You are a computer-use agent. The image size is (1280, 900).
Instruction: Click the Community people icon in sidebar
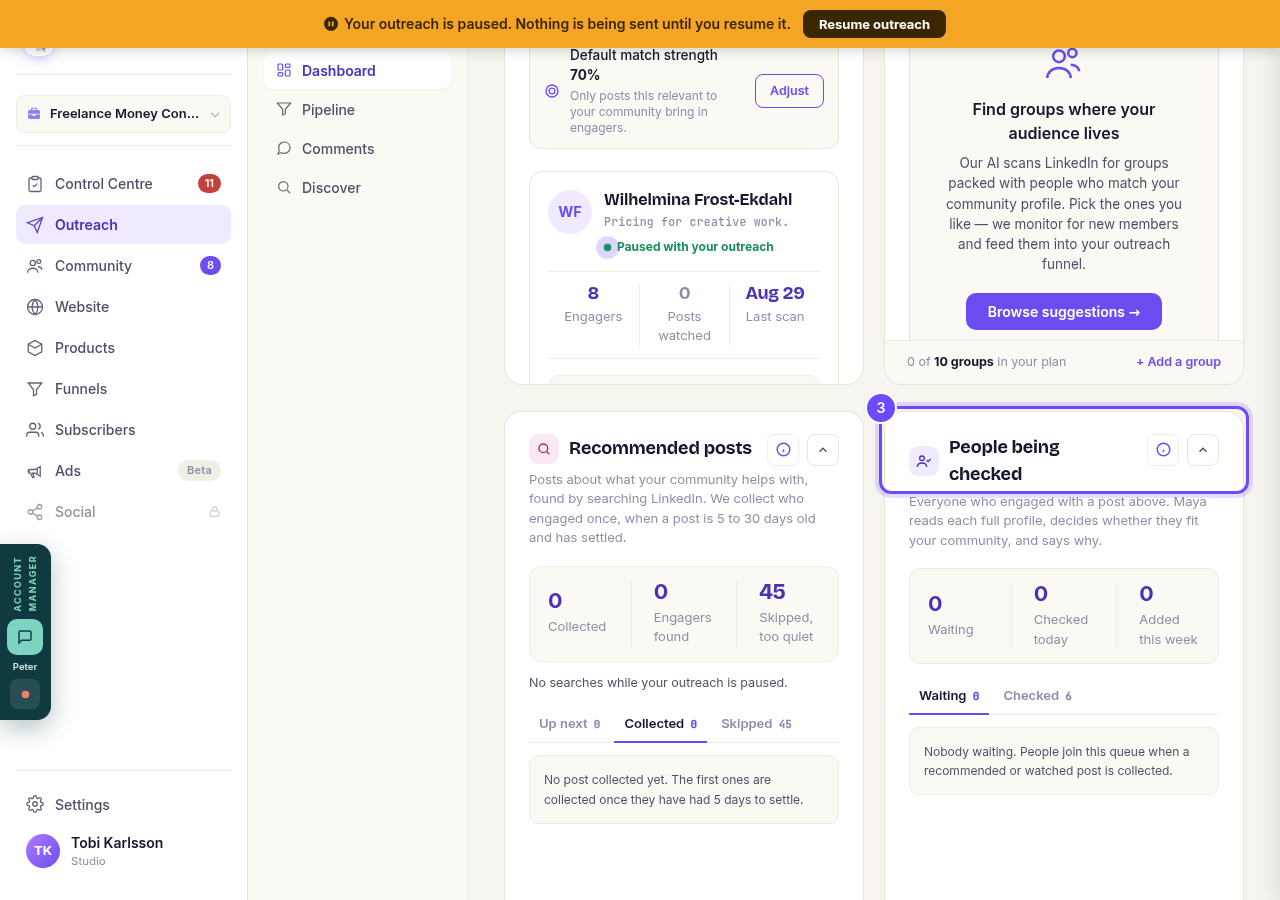[x=35, y=266]
